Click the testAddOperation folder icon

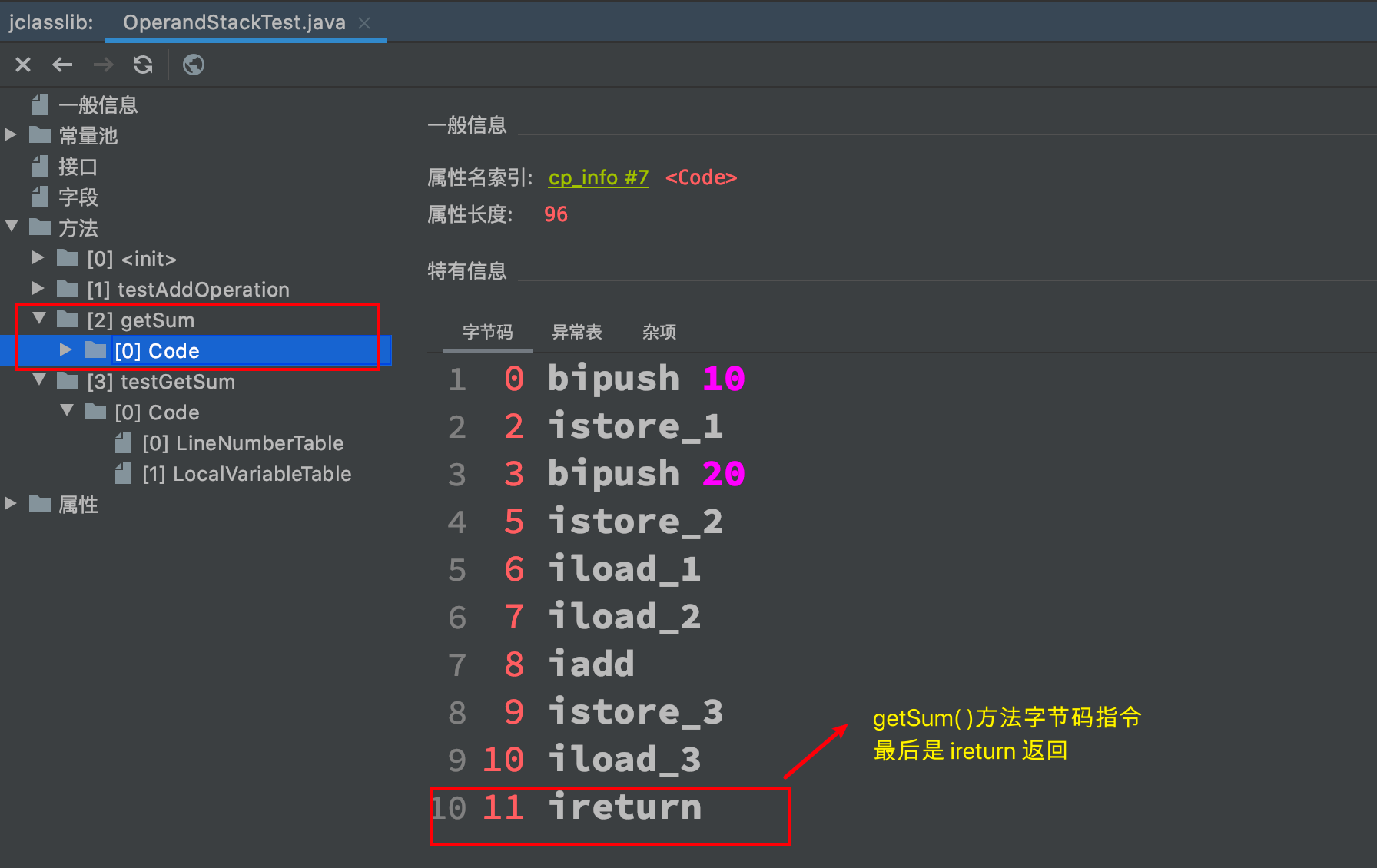tap(68, 289)
